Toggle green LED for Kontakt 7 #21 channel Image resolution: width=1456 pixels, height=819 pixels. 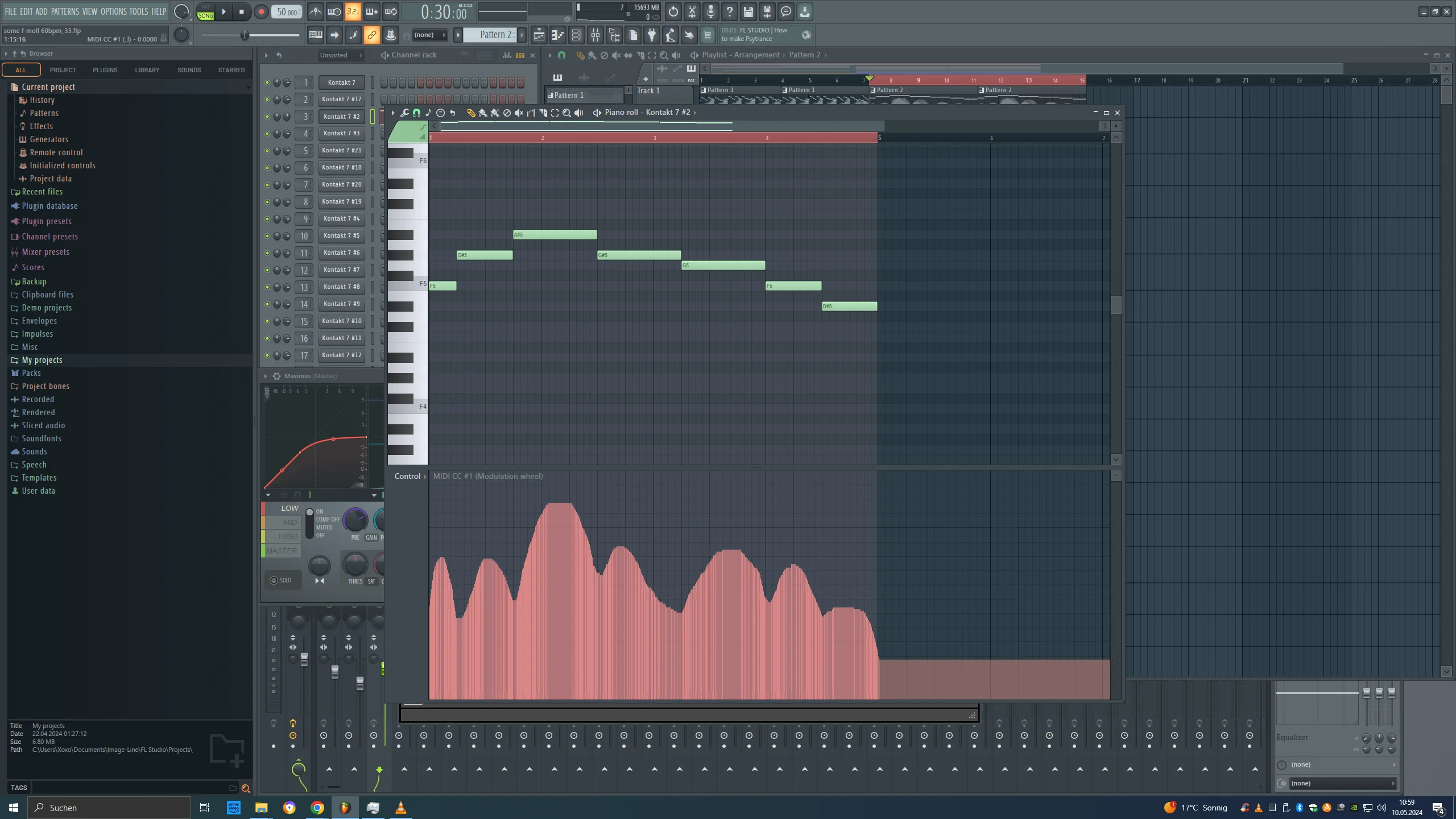[267, 151]
